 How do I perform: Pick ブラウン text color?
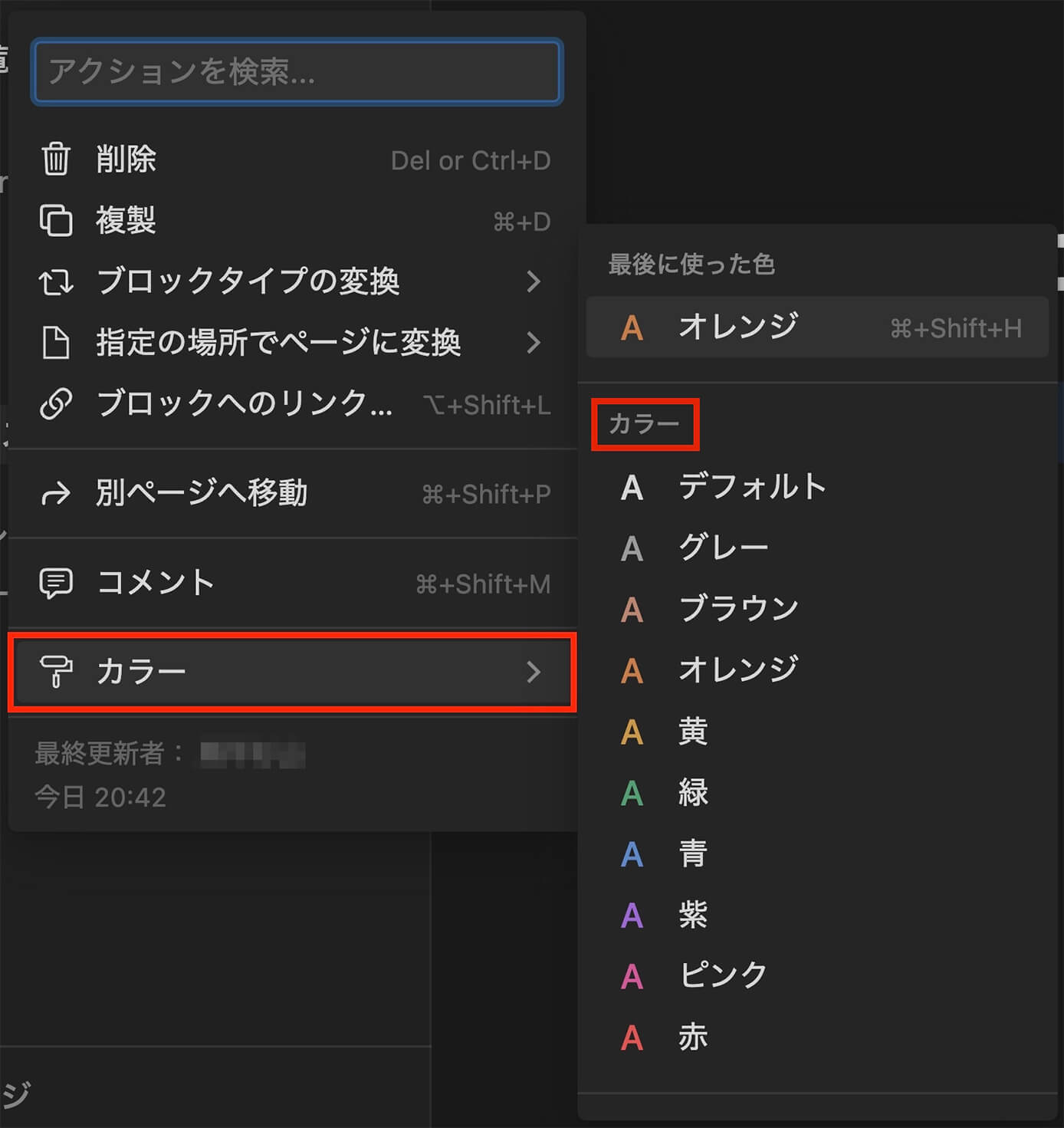pos(817,610)
